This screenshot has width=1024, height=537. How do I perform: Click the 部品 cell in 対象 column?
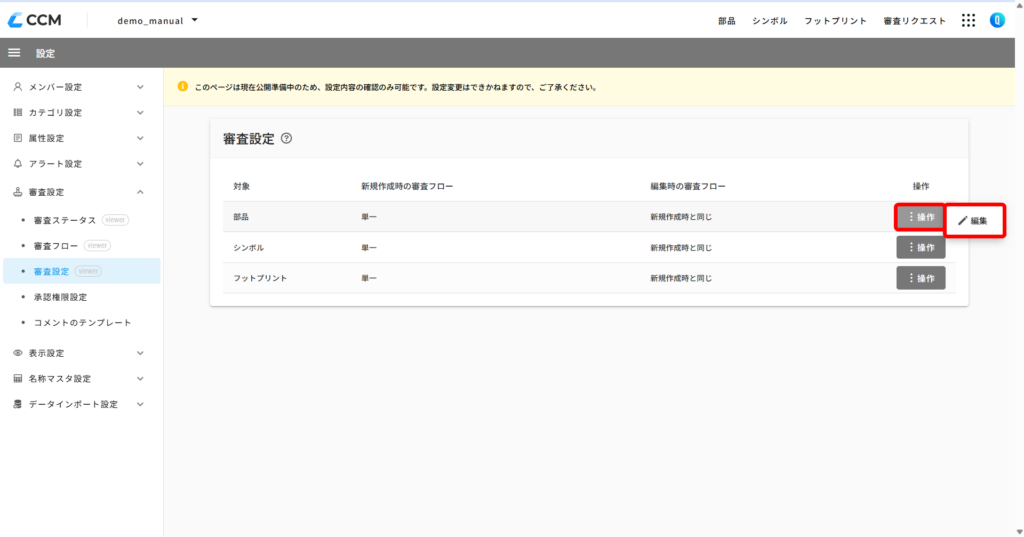(x=241, y=217)
